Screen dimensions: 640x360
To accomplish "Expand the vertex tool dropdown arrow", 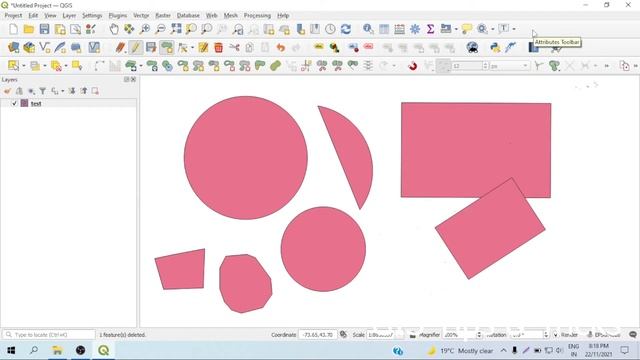I will pyautogui.click(x=192, y=48).
